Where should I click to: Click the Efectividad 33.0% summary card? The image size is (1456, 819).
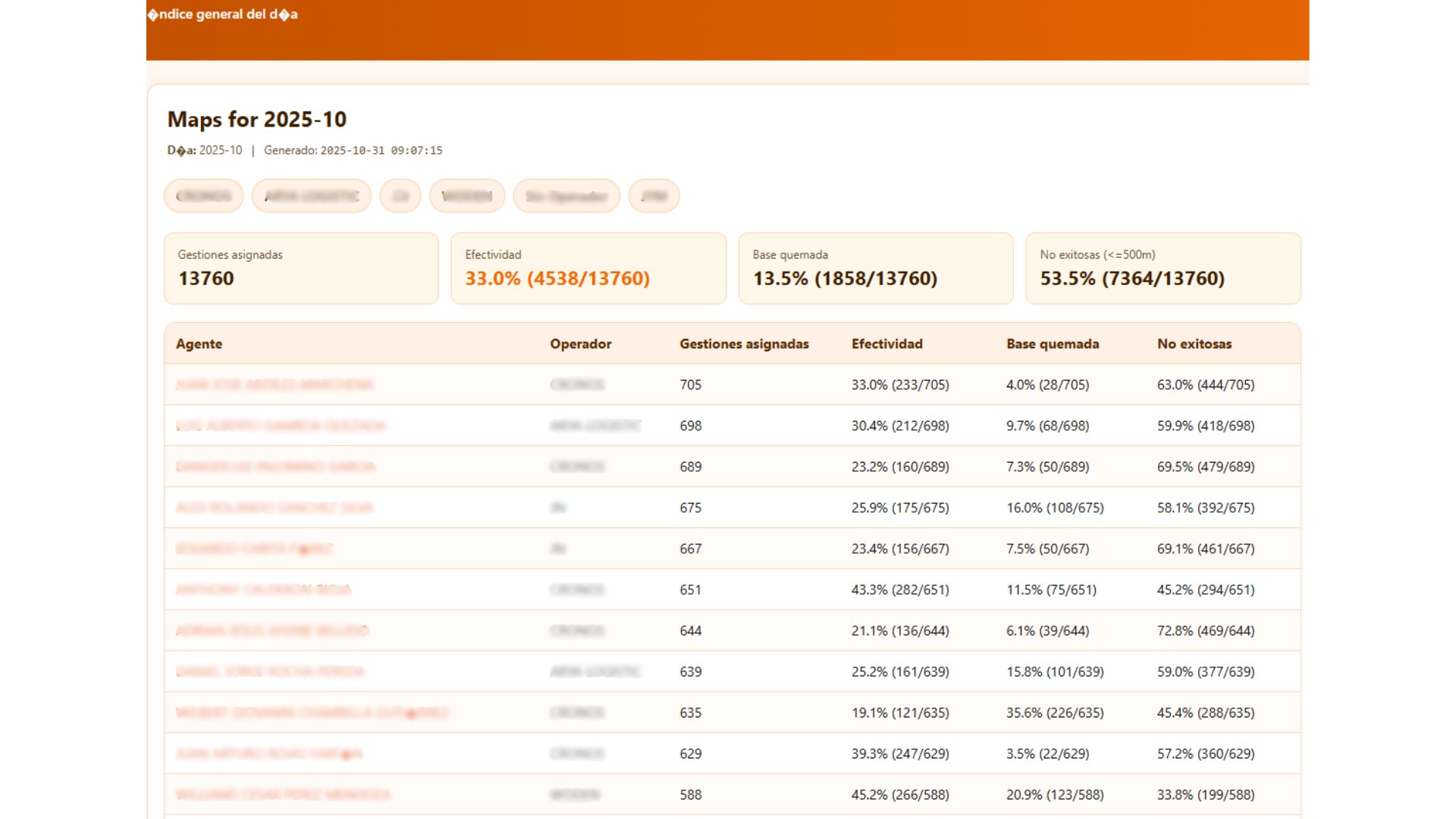click(x=588, y=268)
